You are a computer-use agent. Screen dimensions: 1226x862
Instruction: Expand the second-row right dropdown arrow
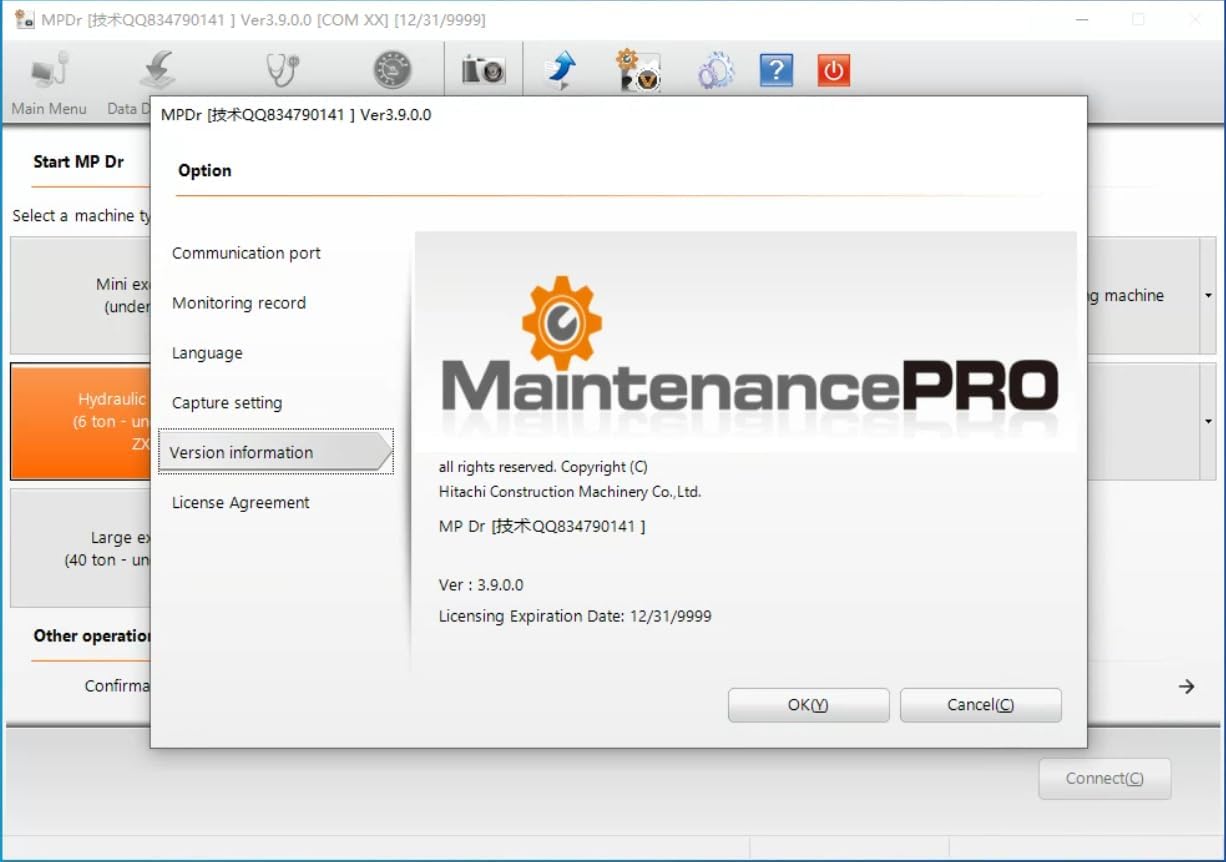click(x=1208, y=421)
